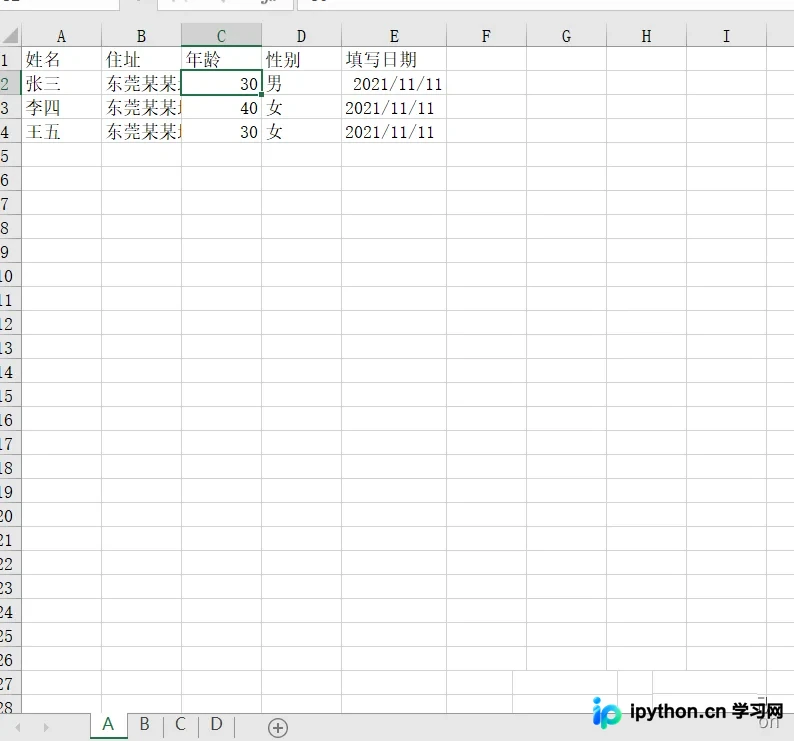Select row 1 header

10,59
